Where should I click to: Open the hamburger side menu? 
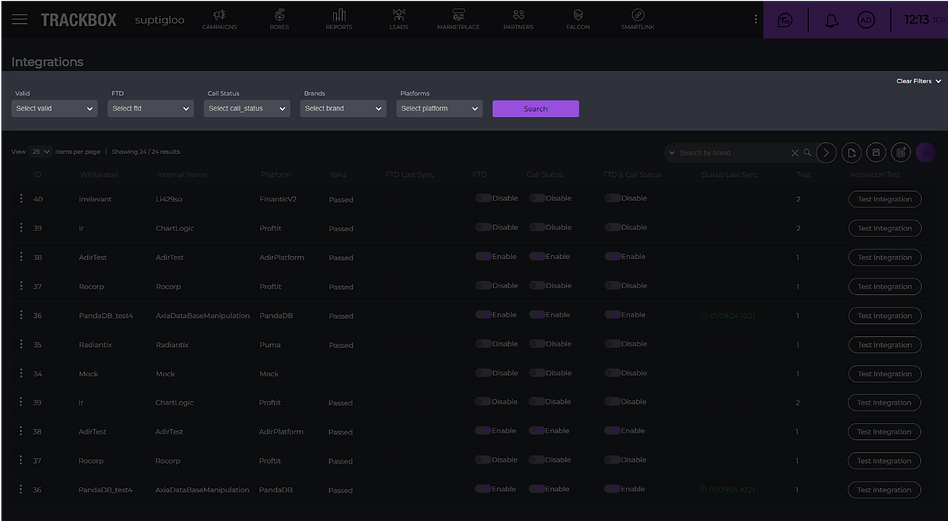click(19, 19)
